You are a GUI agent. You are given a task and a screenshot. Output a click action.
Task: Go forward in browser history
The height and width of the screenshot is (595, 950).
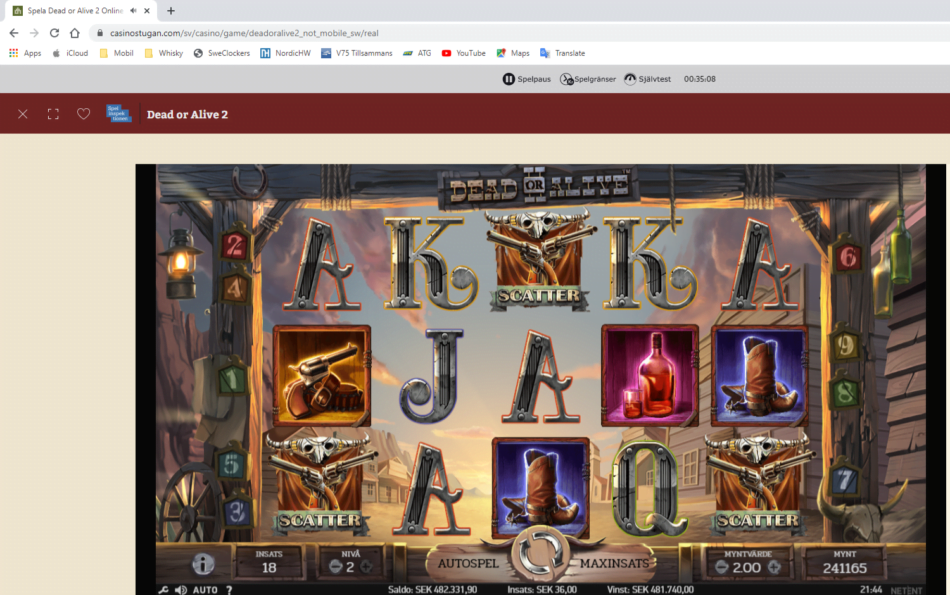point(34,33)
